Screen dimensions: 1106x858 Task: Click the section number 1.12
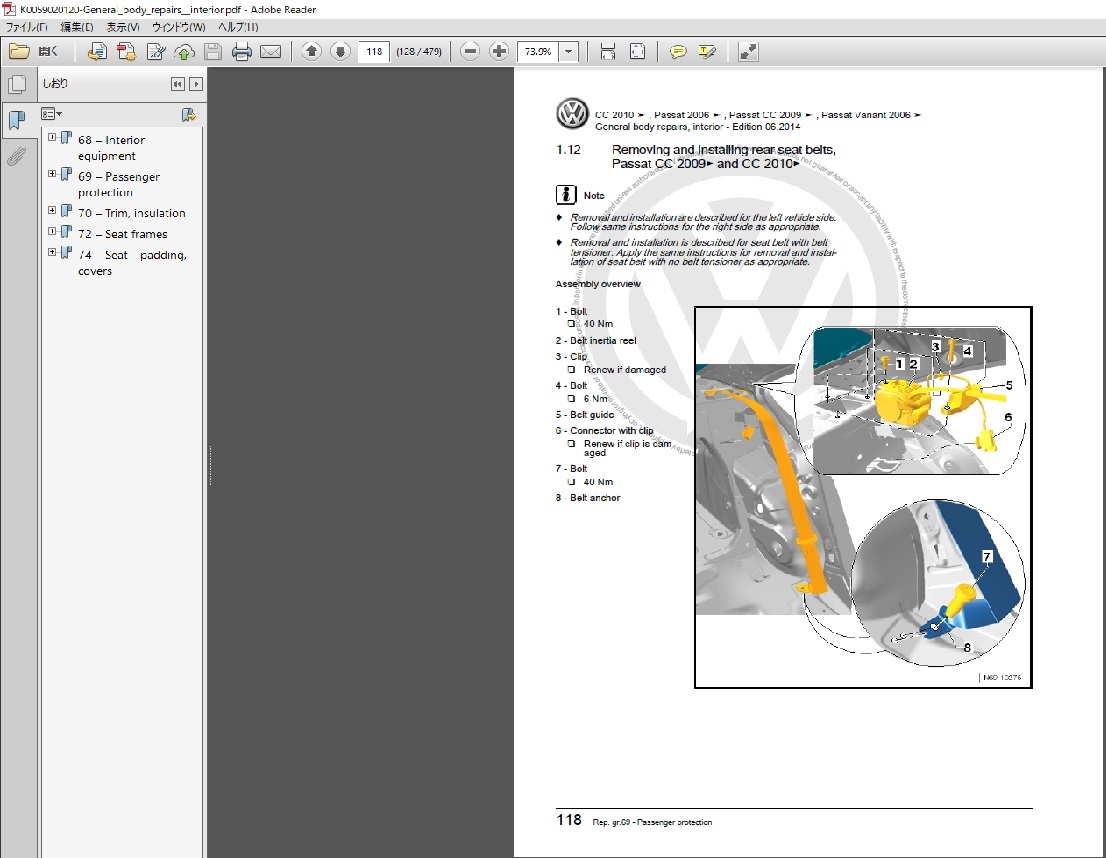pyautogui.click(x=569, y=150)
